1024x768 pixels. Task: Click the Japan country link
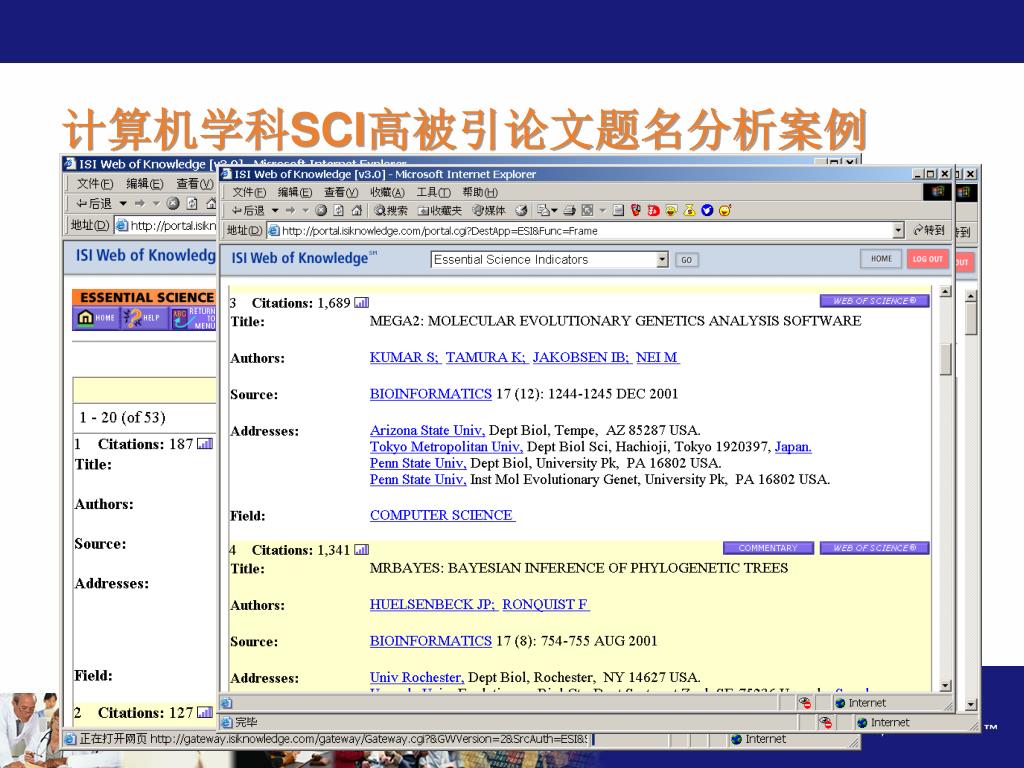pyautogui.click(x=793, y=447)
